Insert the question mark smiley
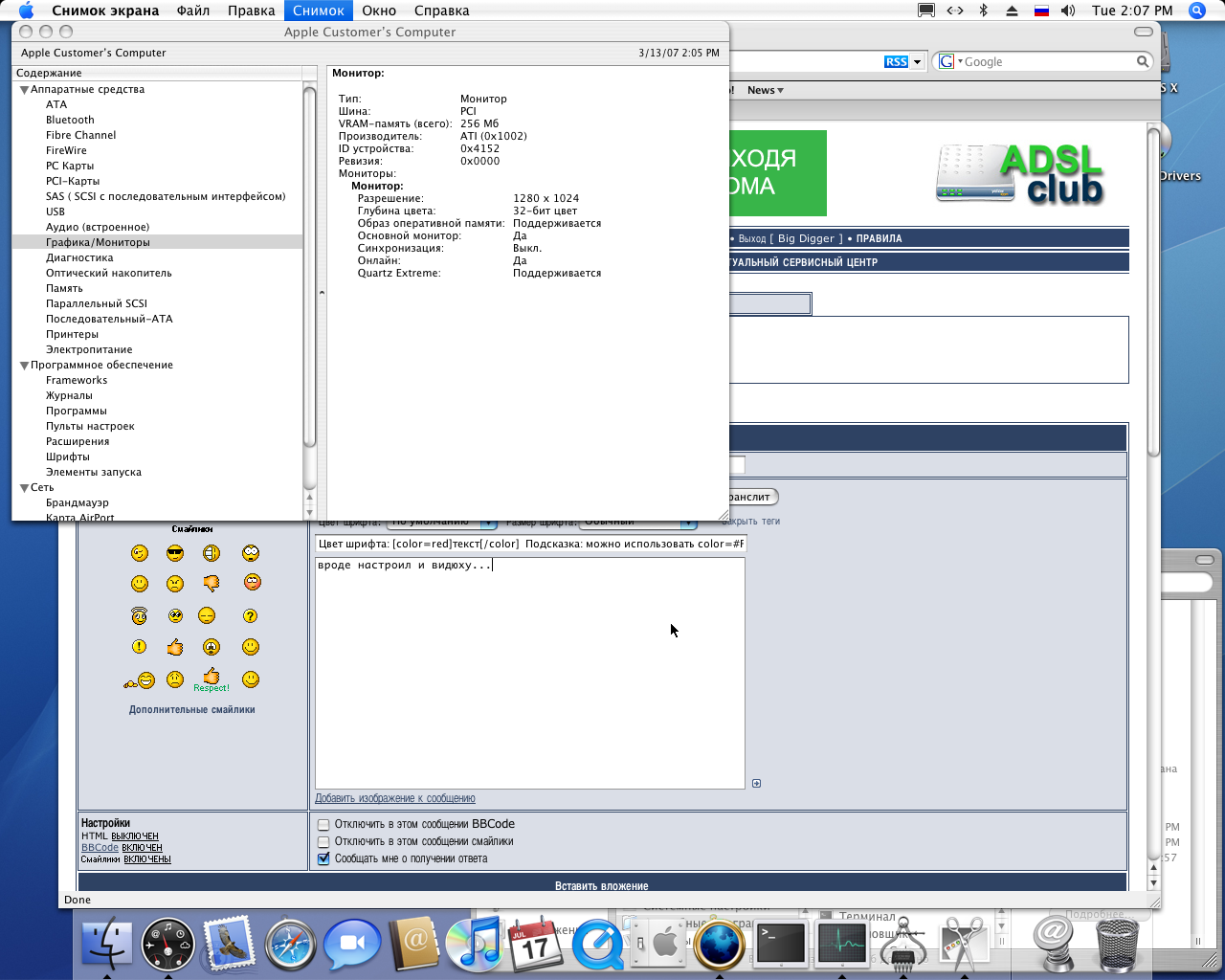This screenshot has height=980, width=1225. [251, 616]
